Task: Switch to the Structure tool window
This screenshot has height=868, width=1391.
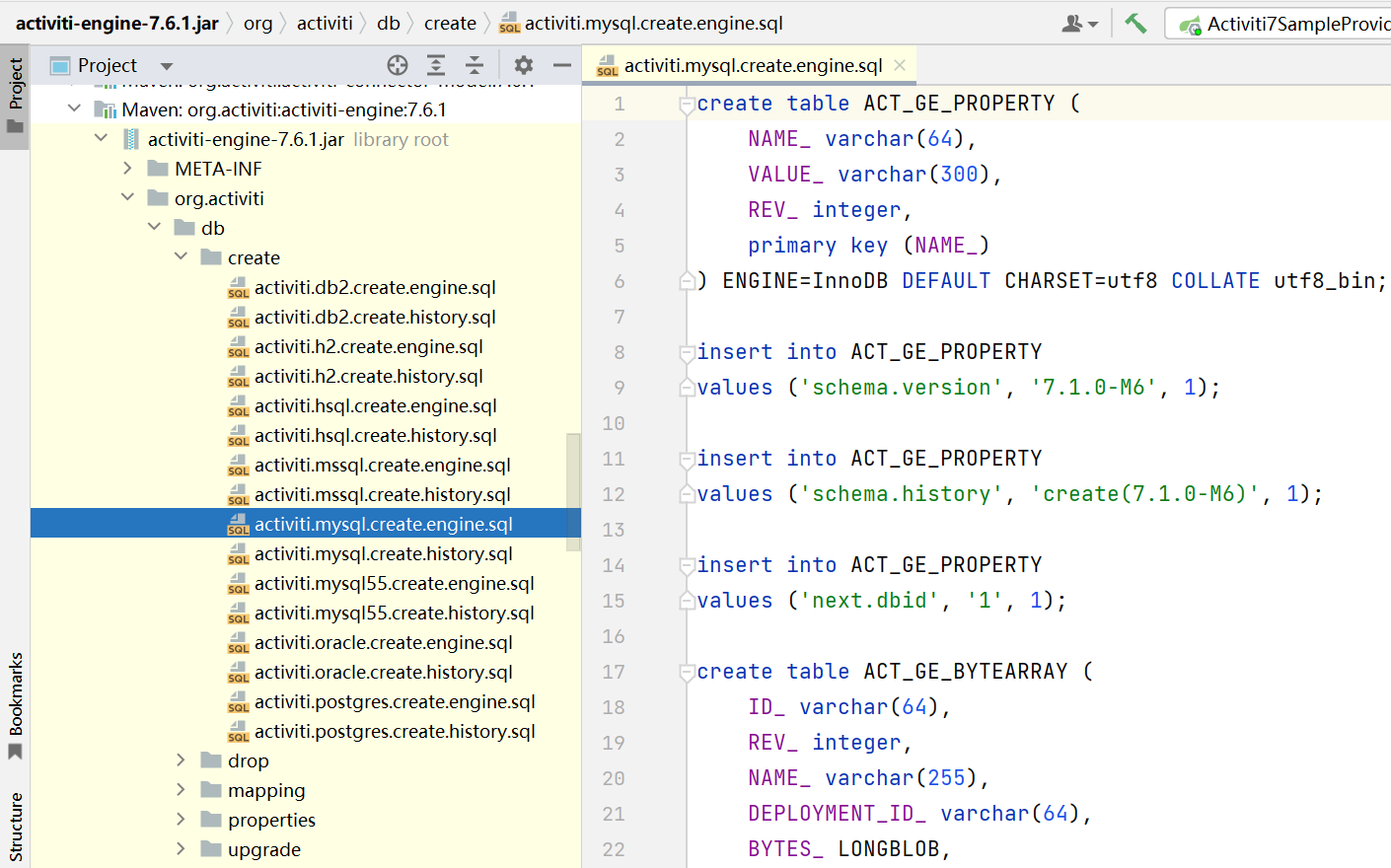Action: point(15,826)
